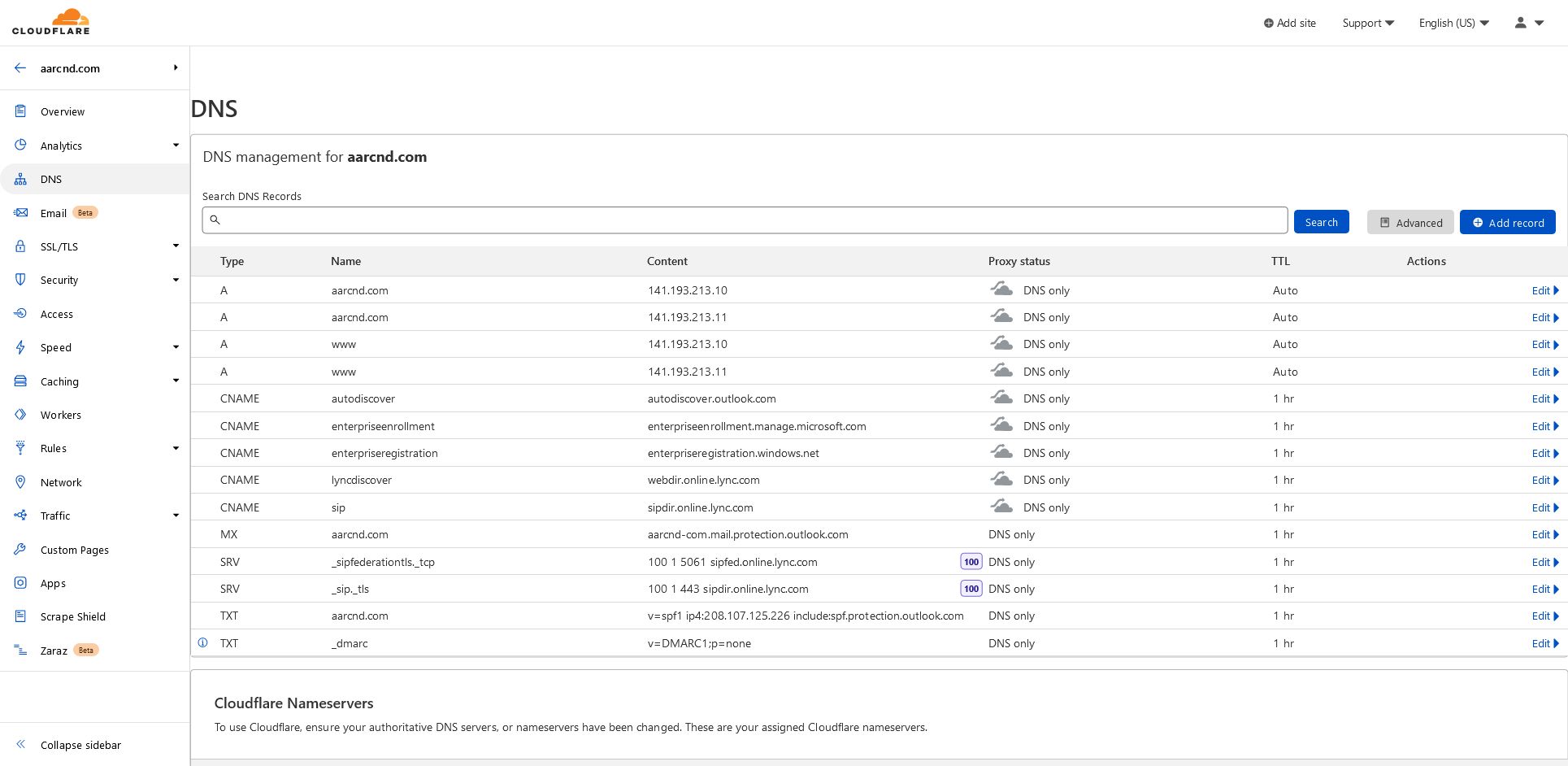Expand the SSL/TLS sidebar section

(176, 246)
